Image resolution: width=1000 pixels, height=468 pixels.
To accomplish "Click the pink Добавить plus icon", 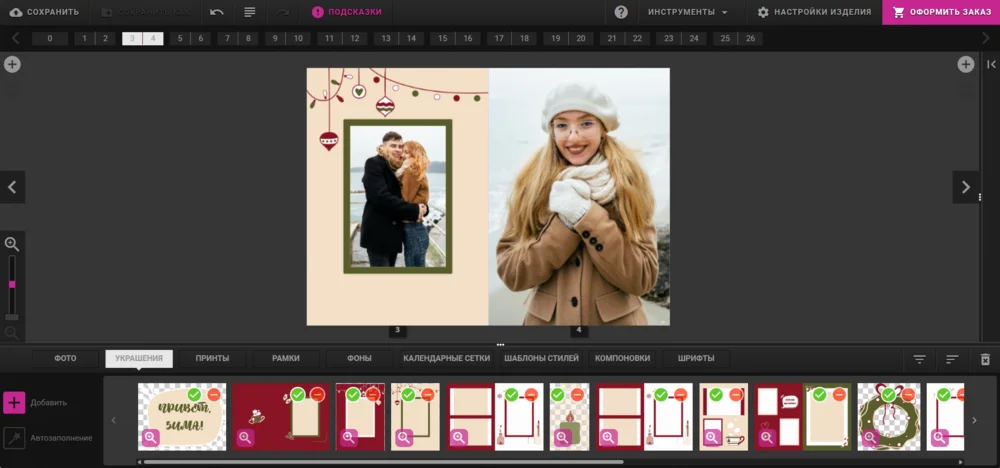I will click(14, 402).
